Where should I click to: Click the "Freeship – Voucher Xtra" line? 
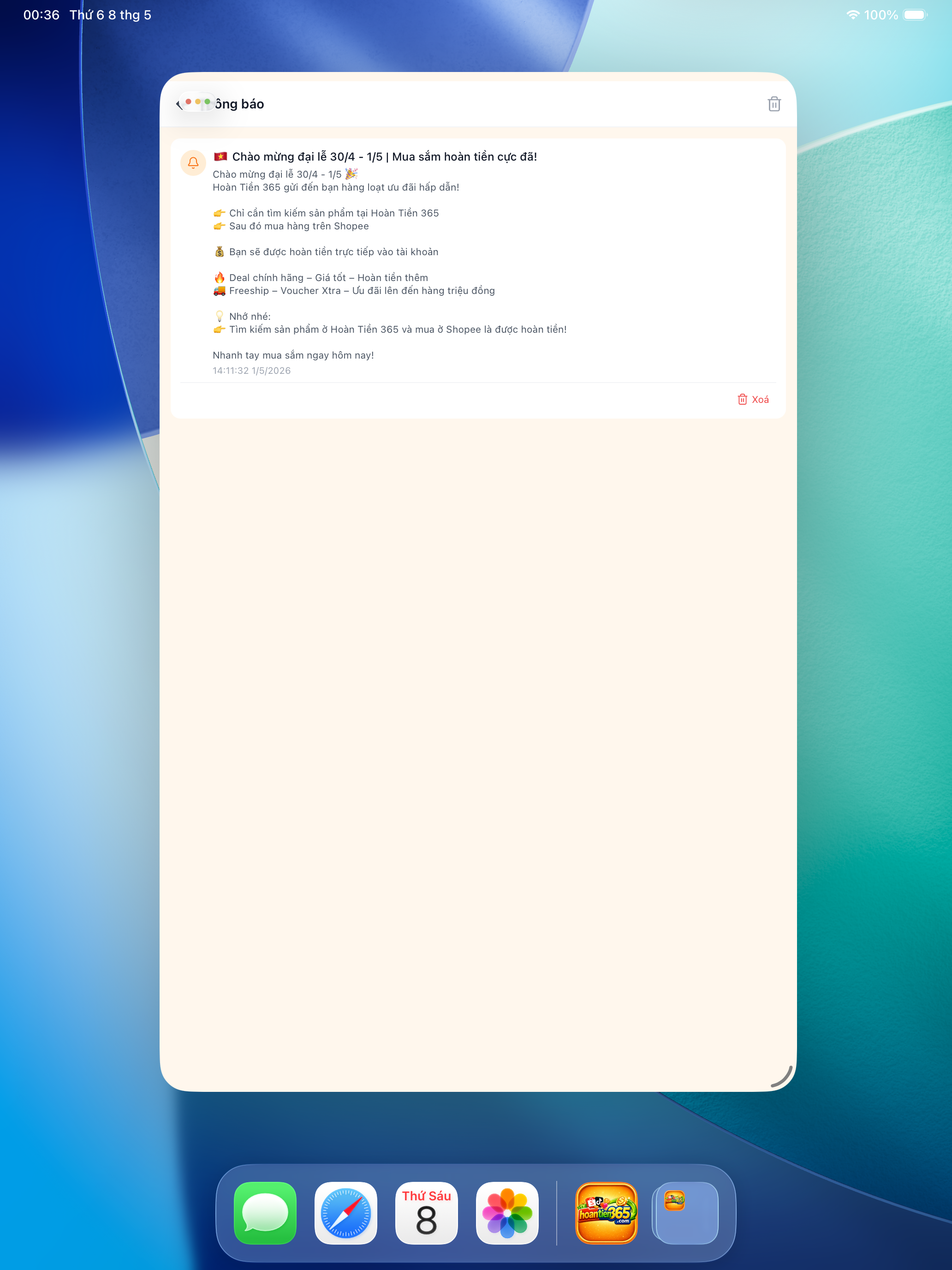(354, 291)
